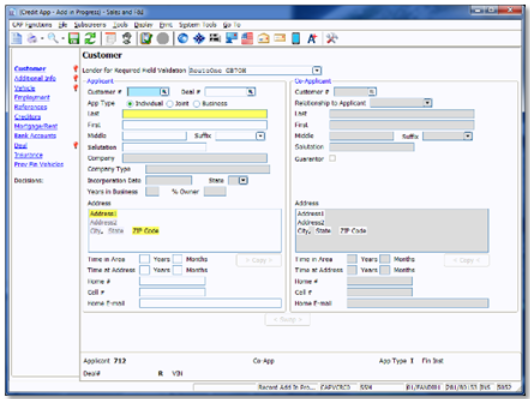Open the Co-Applicant Suffix dropdown
Viewport: 530px width, 399px height.
(x=468, y=136)
